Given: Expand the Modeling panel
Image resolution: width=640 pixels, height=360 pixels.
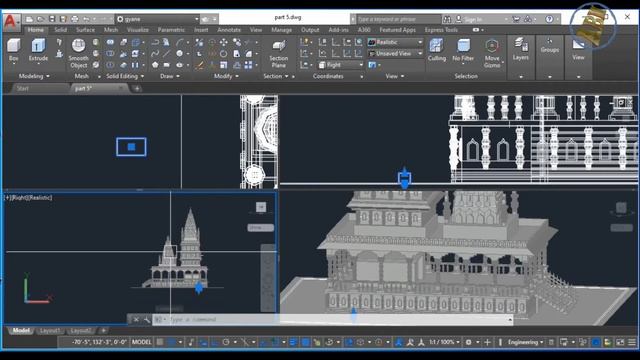Looking at the screenshot, I should [x=34, y=76].
